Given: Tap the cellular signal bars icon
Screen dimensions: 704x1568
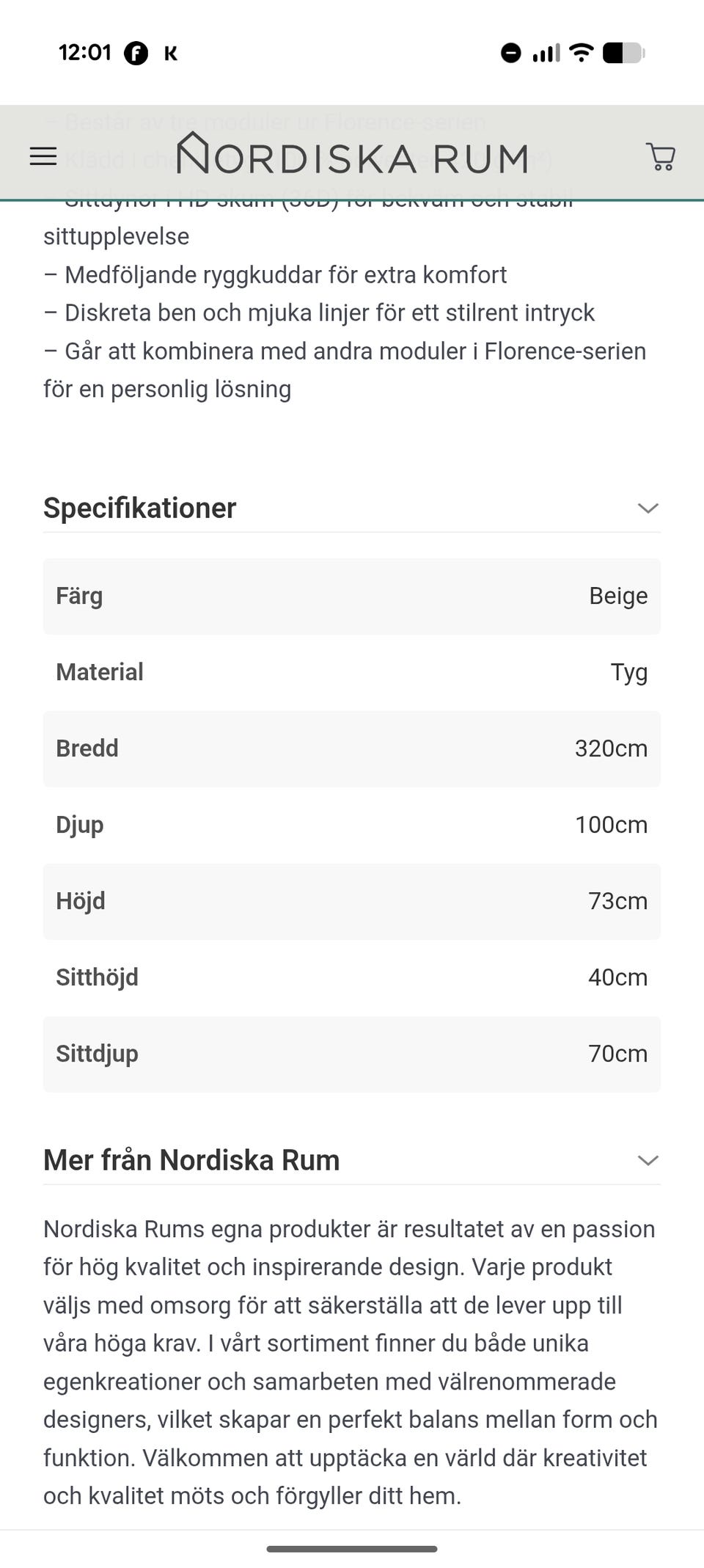Looking at the screenshot, I should [x=546, y=53].
